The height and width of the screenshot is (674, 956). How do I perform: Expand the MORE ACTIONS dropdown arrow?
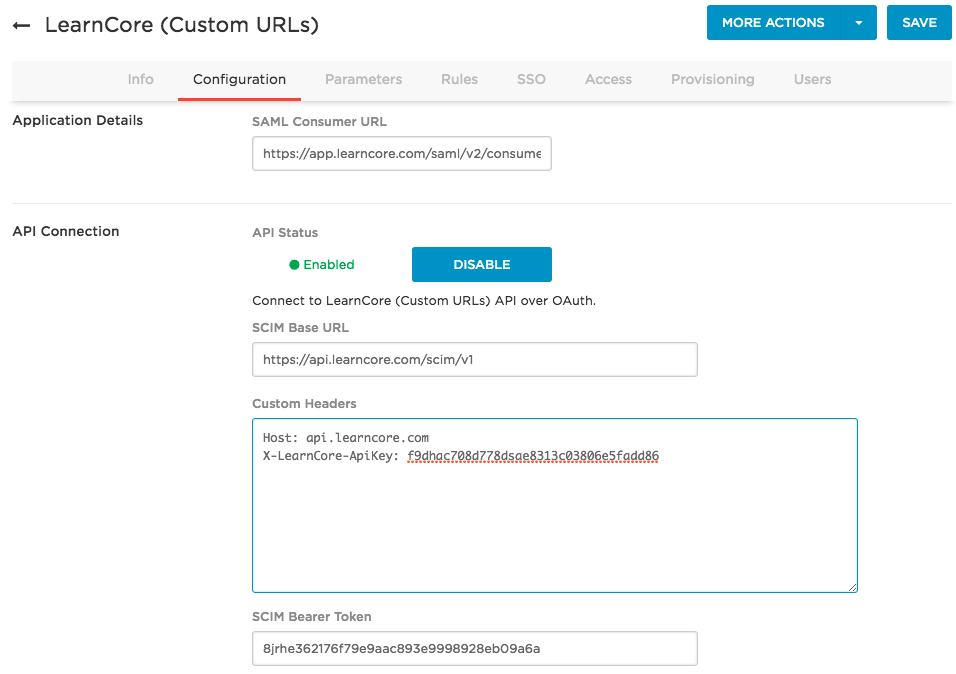[859, 23]
